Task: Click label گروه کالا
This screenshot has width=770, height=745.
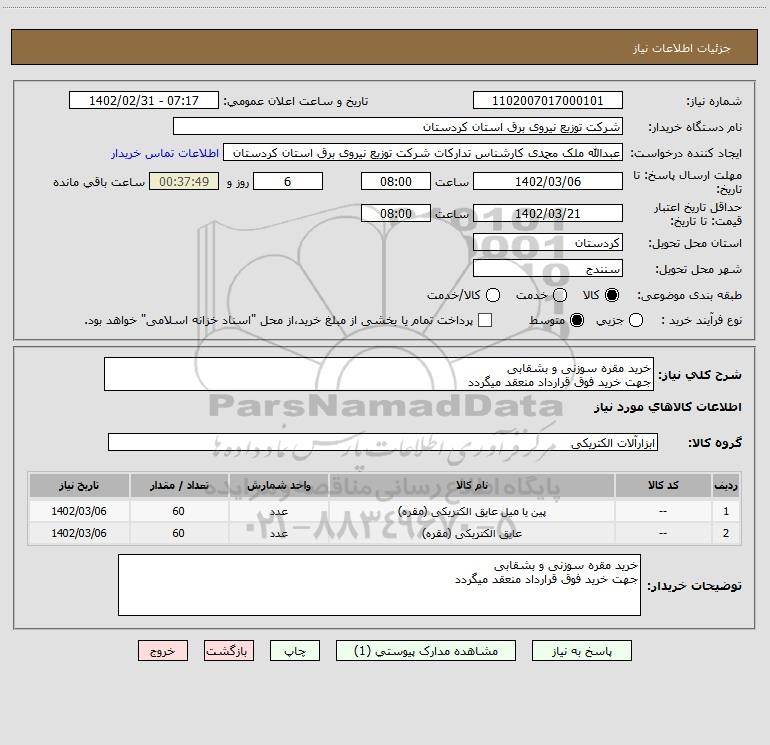Action: (715, 443)
